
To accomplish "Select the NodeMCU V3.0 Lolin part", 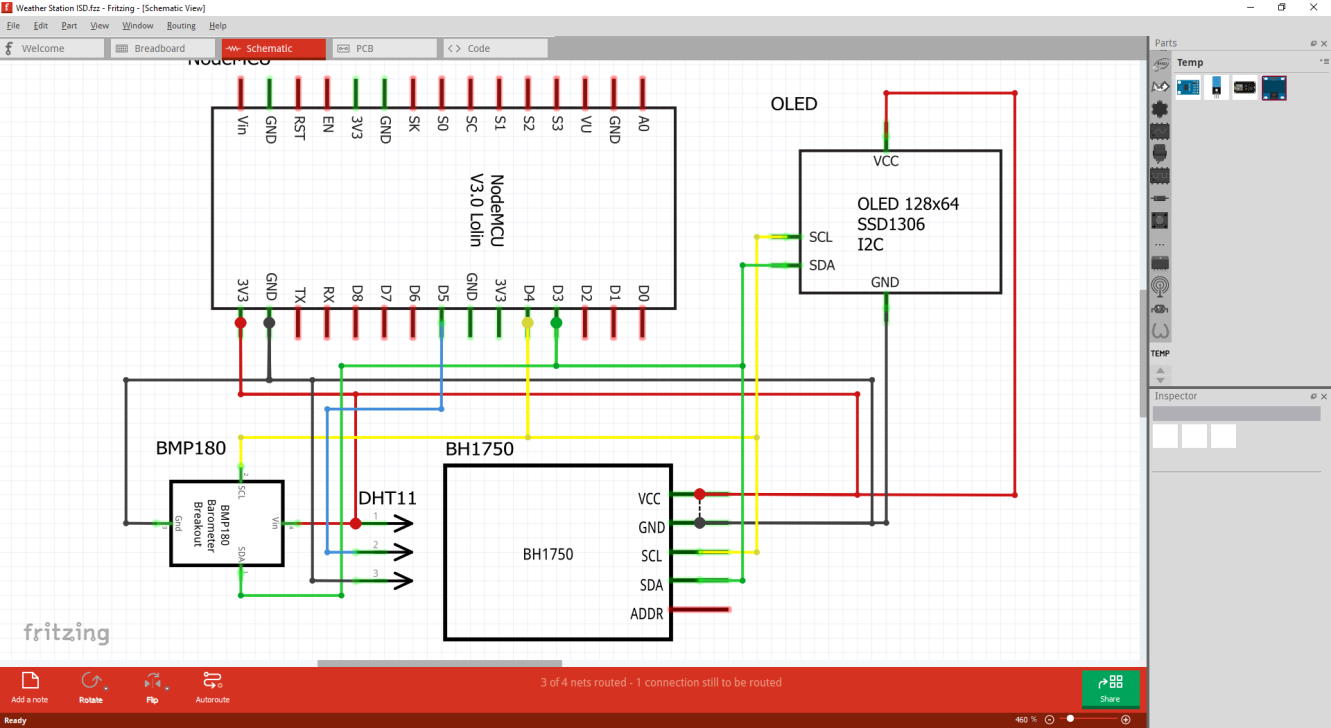I will point(442,208).
